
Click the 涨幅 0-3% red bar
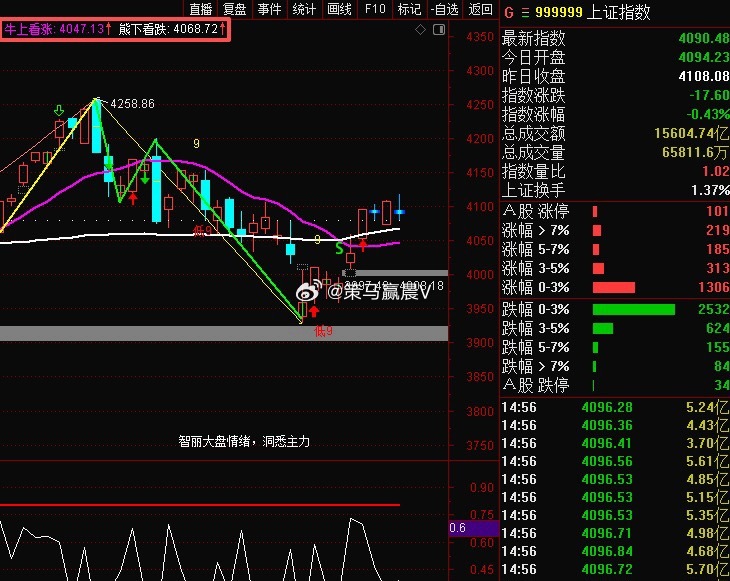pos(614,287)
